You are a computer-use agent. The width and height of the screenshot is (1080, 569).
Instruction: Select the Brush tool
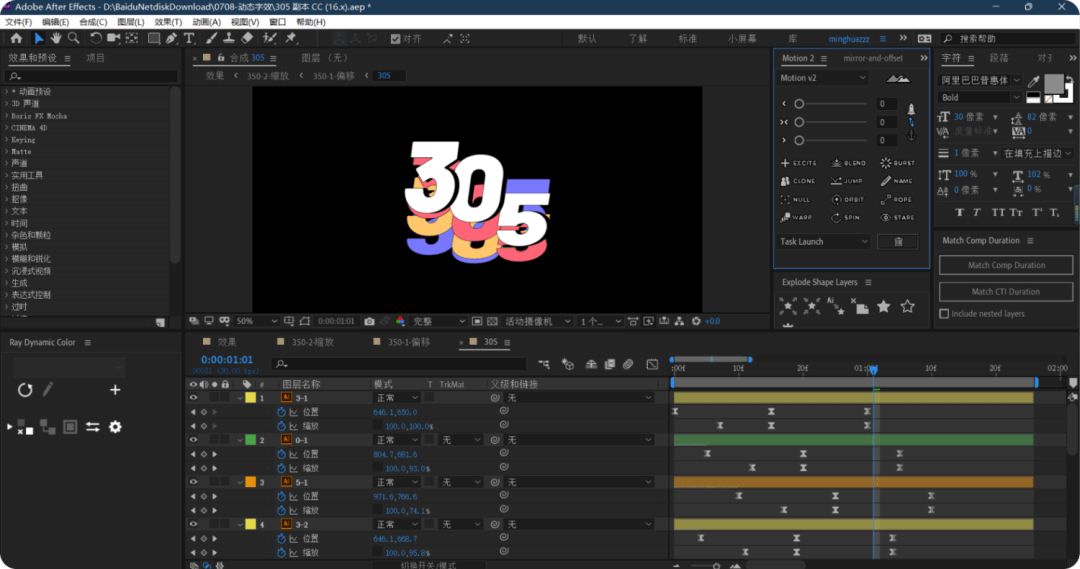tap(212, 39)
